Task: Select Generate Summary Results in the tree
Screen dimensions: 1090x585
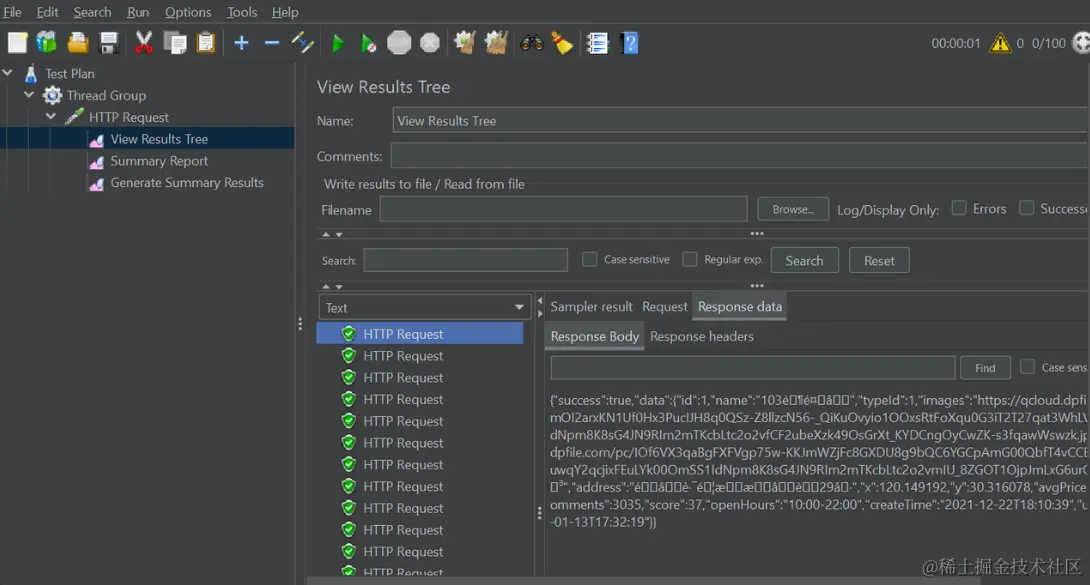Action: (x=187, y=183)
